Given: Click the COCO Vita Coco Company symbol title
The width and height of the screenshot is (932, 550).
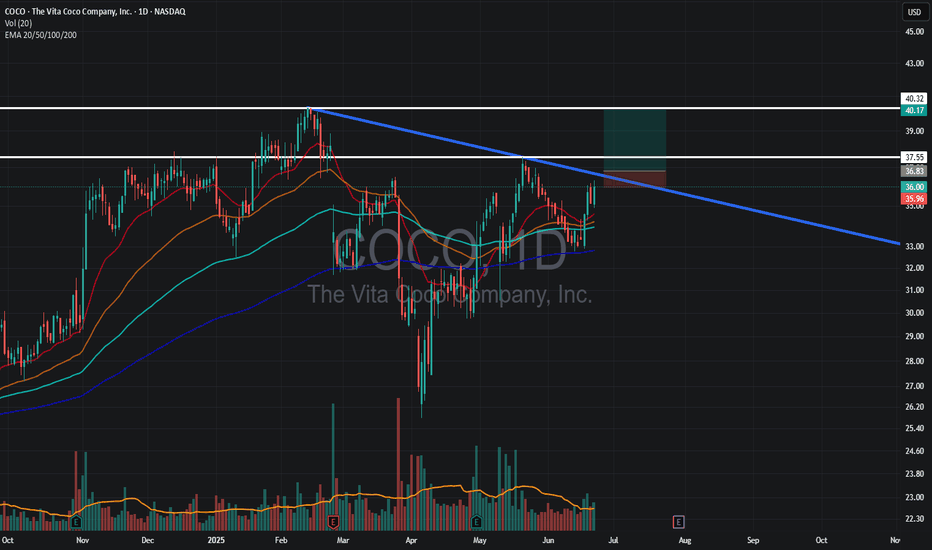Looking at the screenshot, I should coord(95,11).
